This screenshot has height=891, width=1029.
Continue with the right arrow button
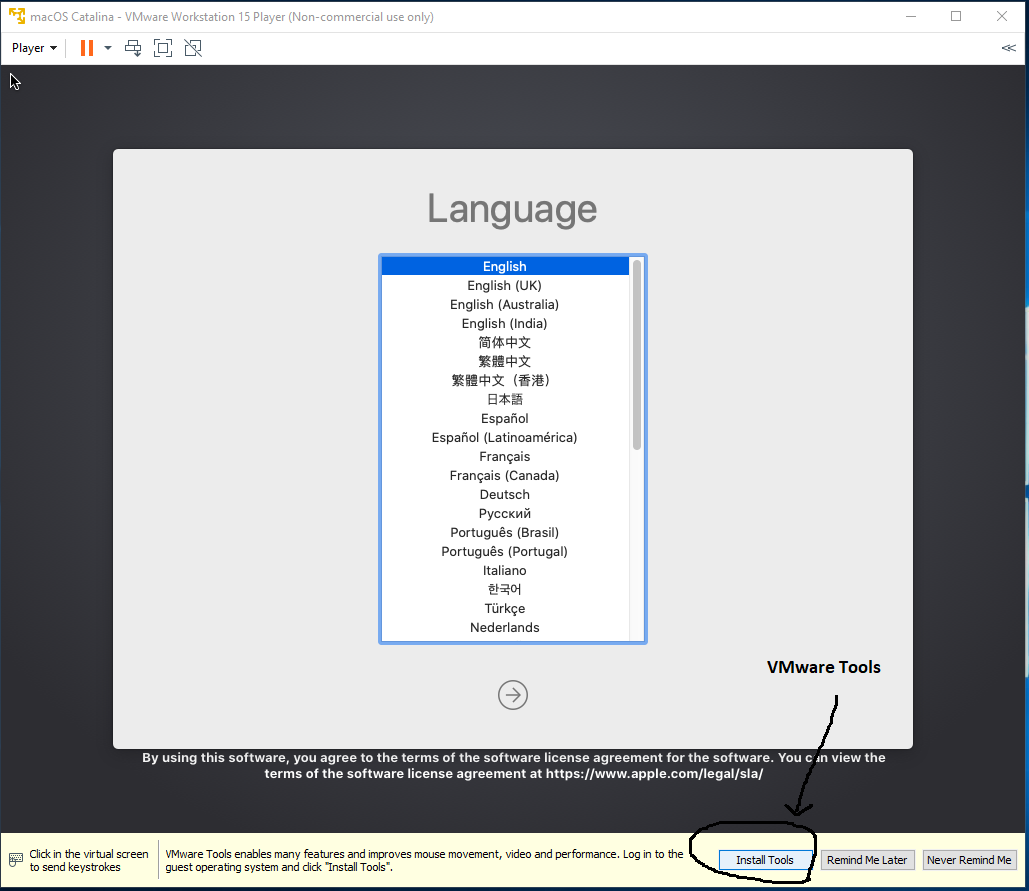pyautogui.click(x=513, y=695)
